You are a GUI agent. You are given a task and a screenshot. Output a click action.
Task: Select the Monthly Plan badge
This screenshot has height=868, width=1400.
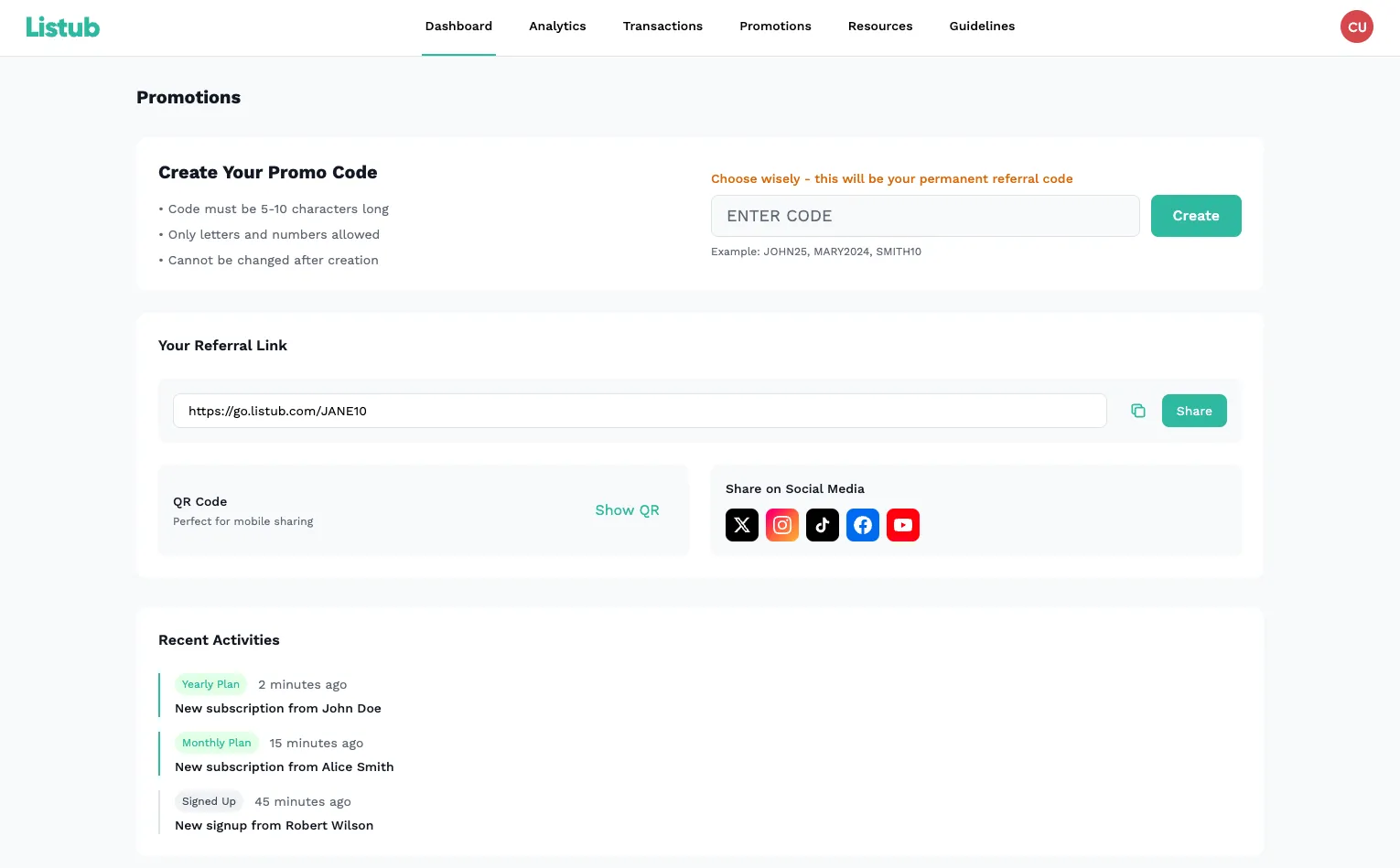217,743
